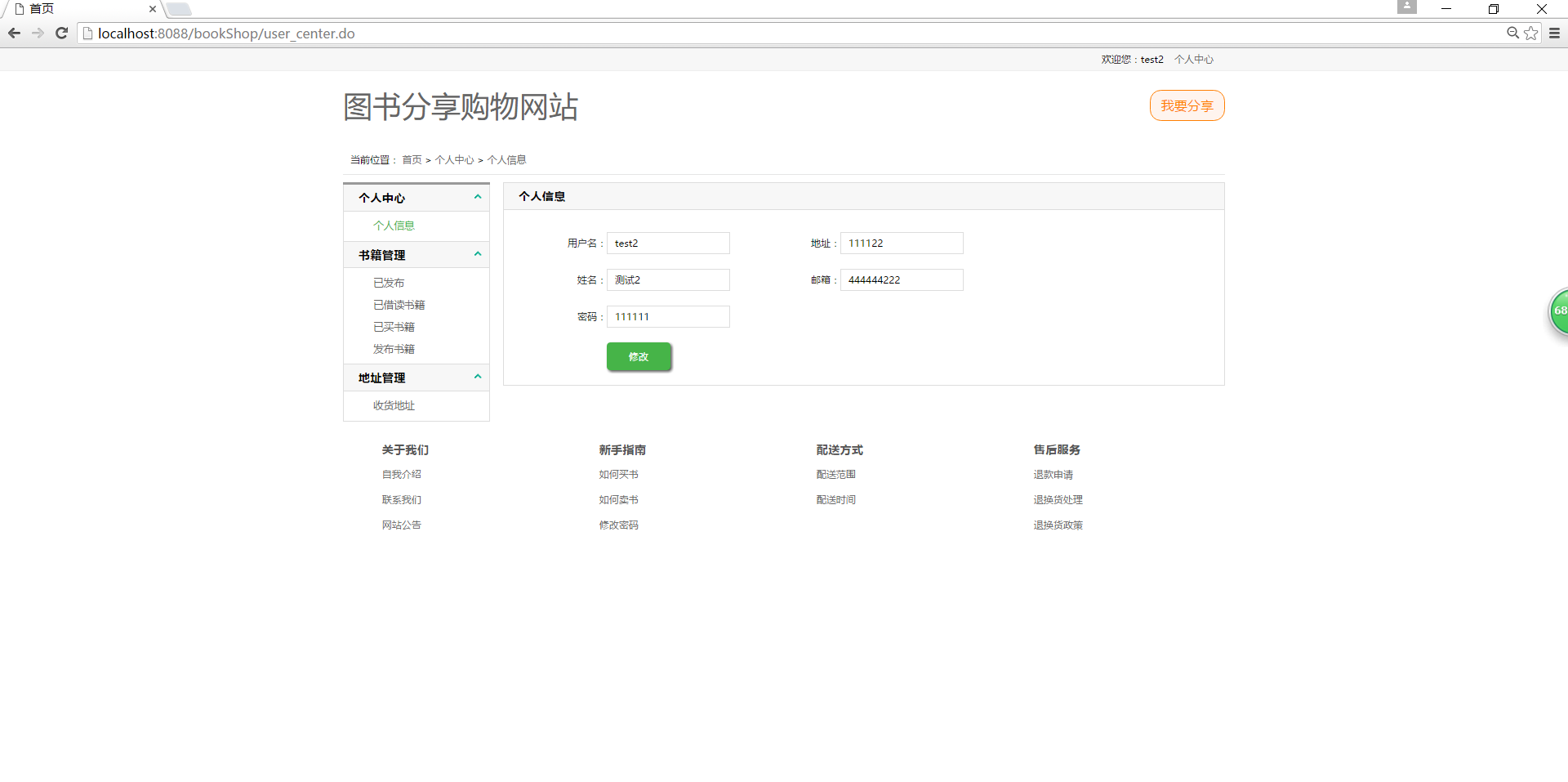This screenshot has width=1568, height=782.
Task: Click the bookmark star in the address bar
Action: click(1530, 34)
